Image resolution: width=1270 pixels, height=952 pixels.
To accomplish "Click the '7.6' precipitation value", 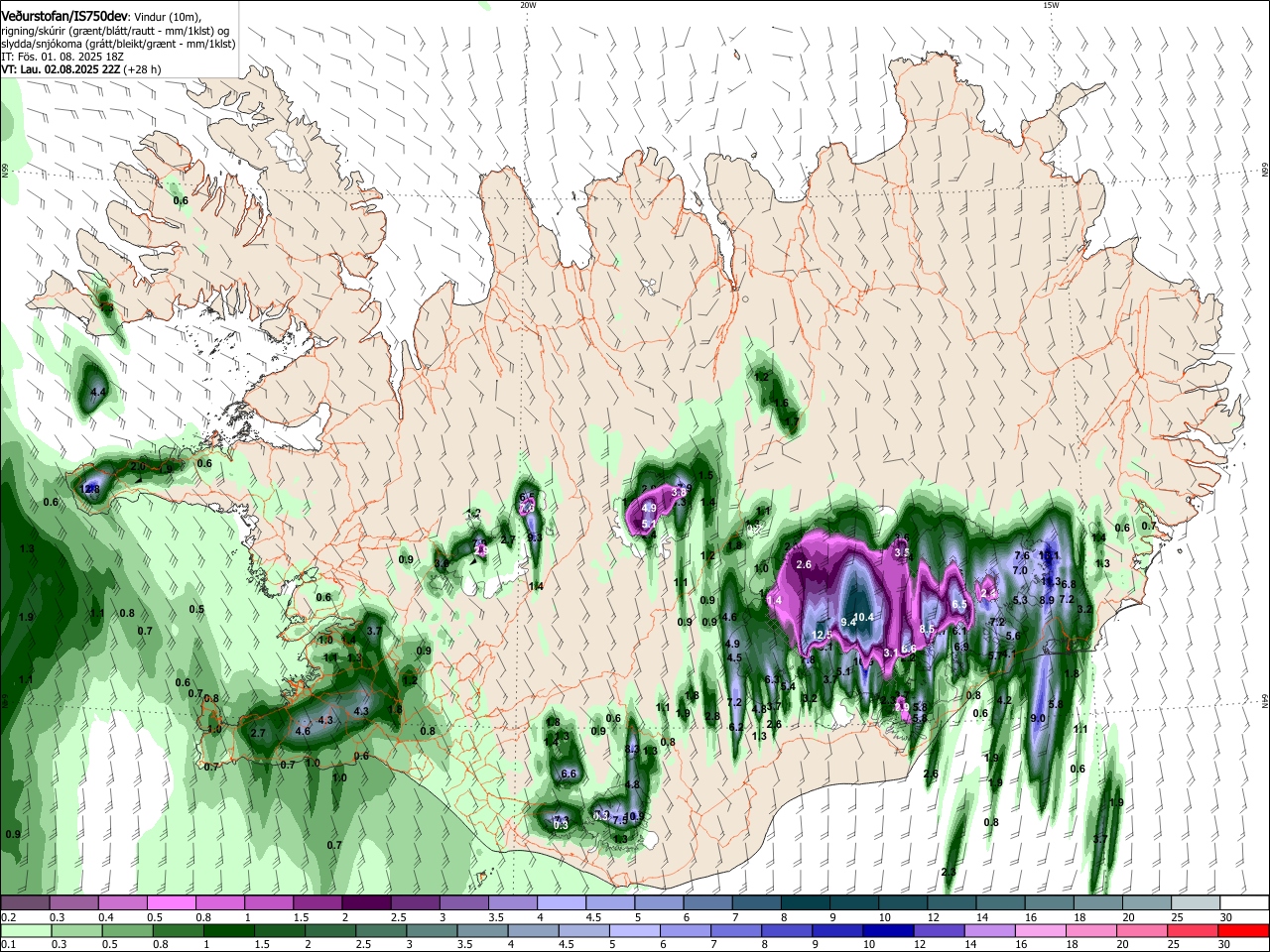I will [1022, 555].
